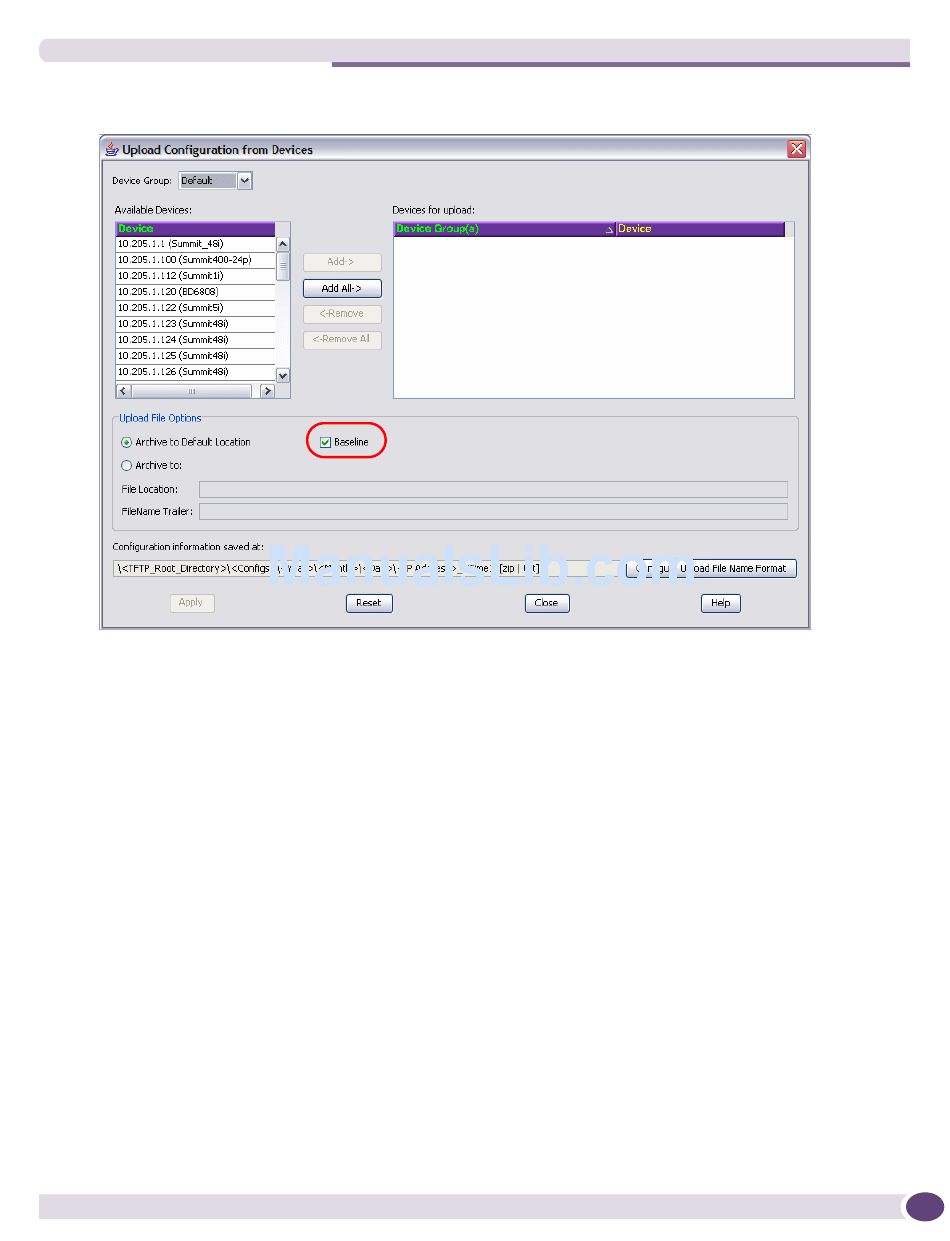This screenshot has height=1241, width=950.
Task: Click the device list scroll-down arrow
Action: (283, 375)
